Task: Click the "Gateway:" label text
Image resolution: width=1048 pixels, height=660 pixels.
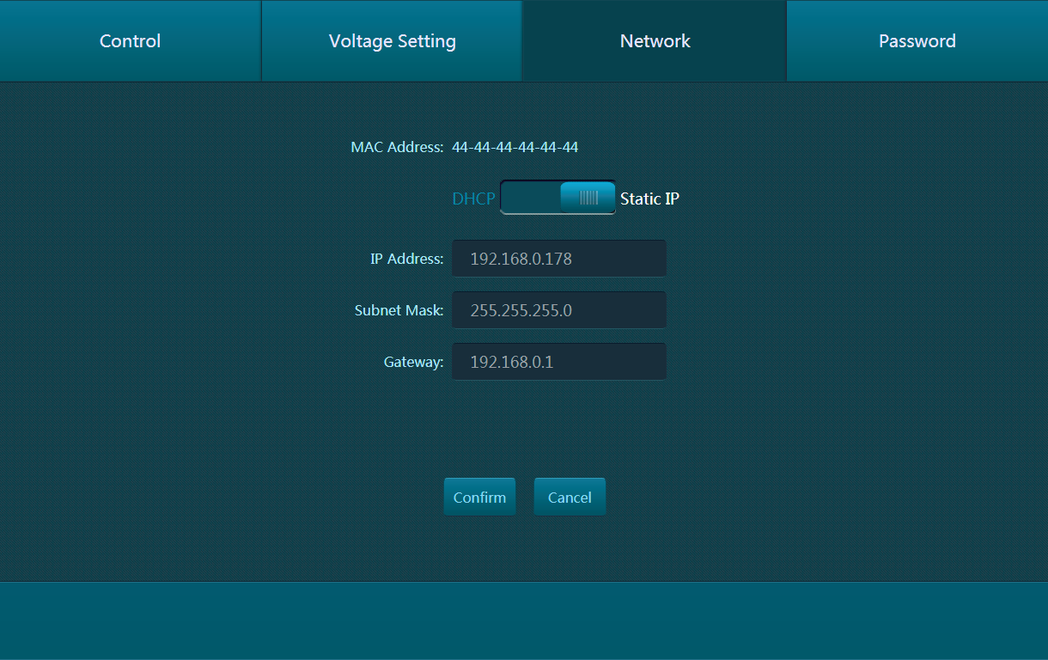Action: coord(413,362)
